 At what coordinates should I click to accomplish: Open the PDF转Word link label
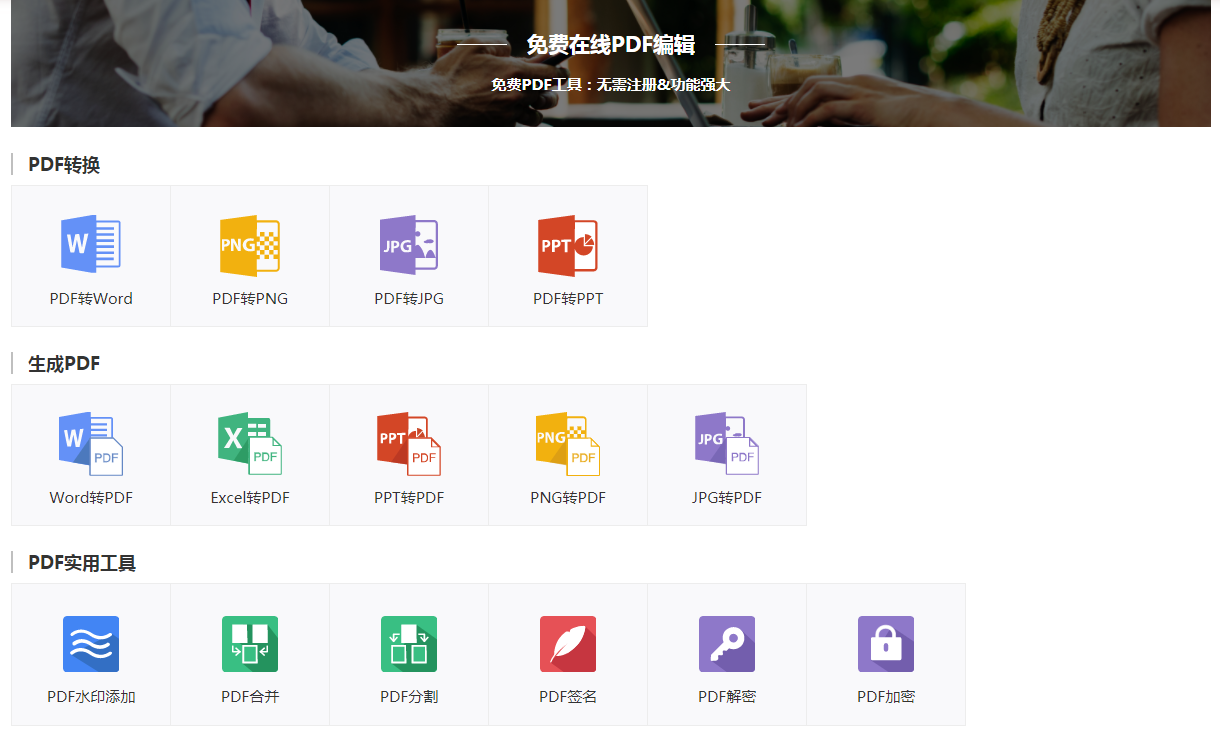[91, 298]
